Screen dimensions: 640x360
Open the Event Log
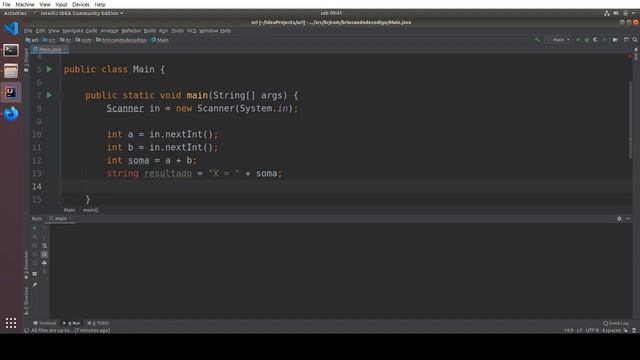pos(616,323)
